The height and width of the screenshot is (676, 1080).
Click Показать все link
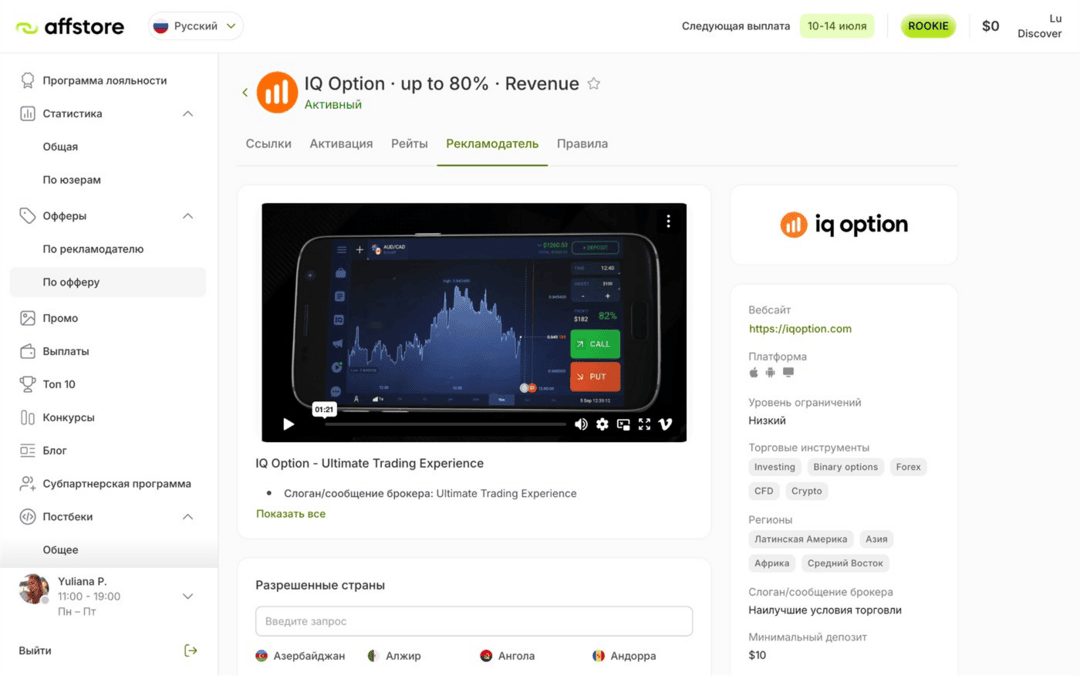(x=291, y=513)
